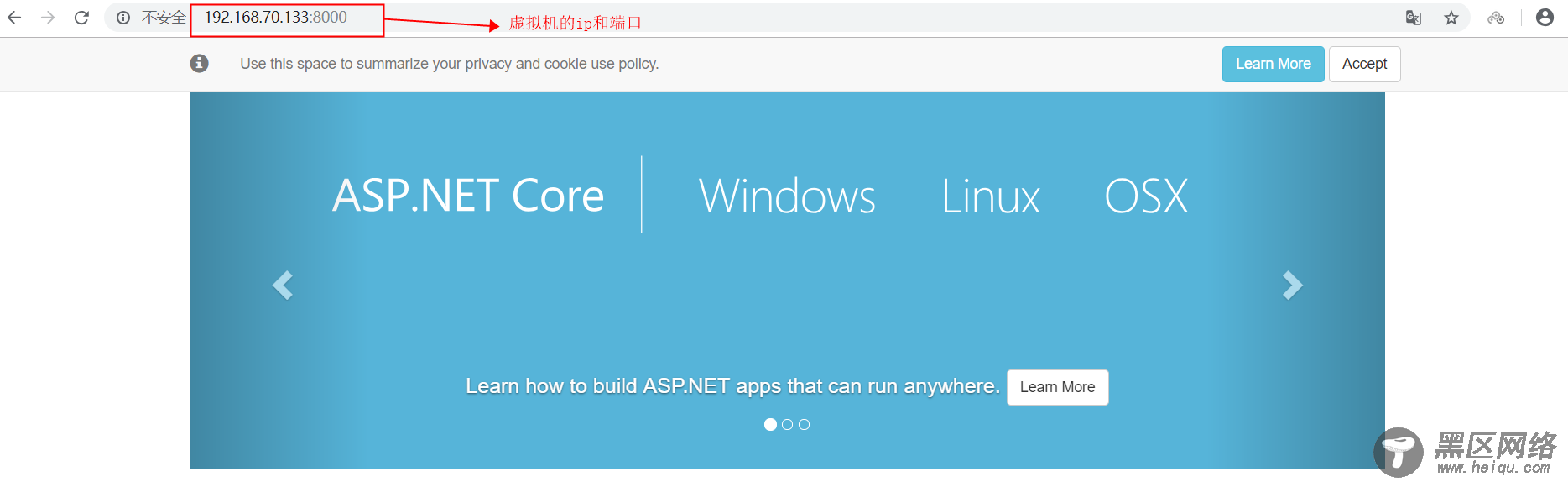Open the user profile avatar
This screenshot has height=482, width=1568.
point(1545,18)
